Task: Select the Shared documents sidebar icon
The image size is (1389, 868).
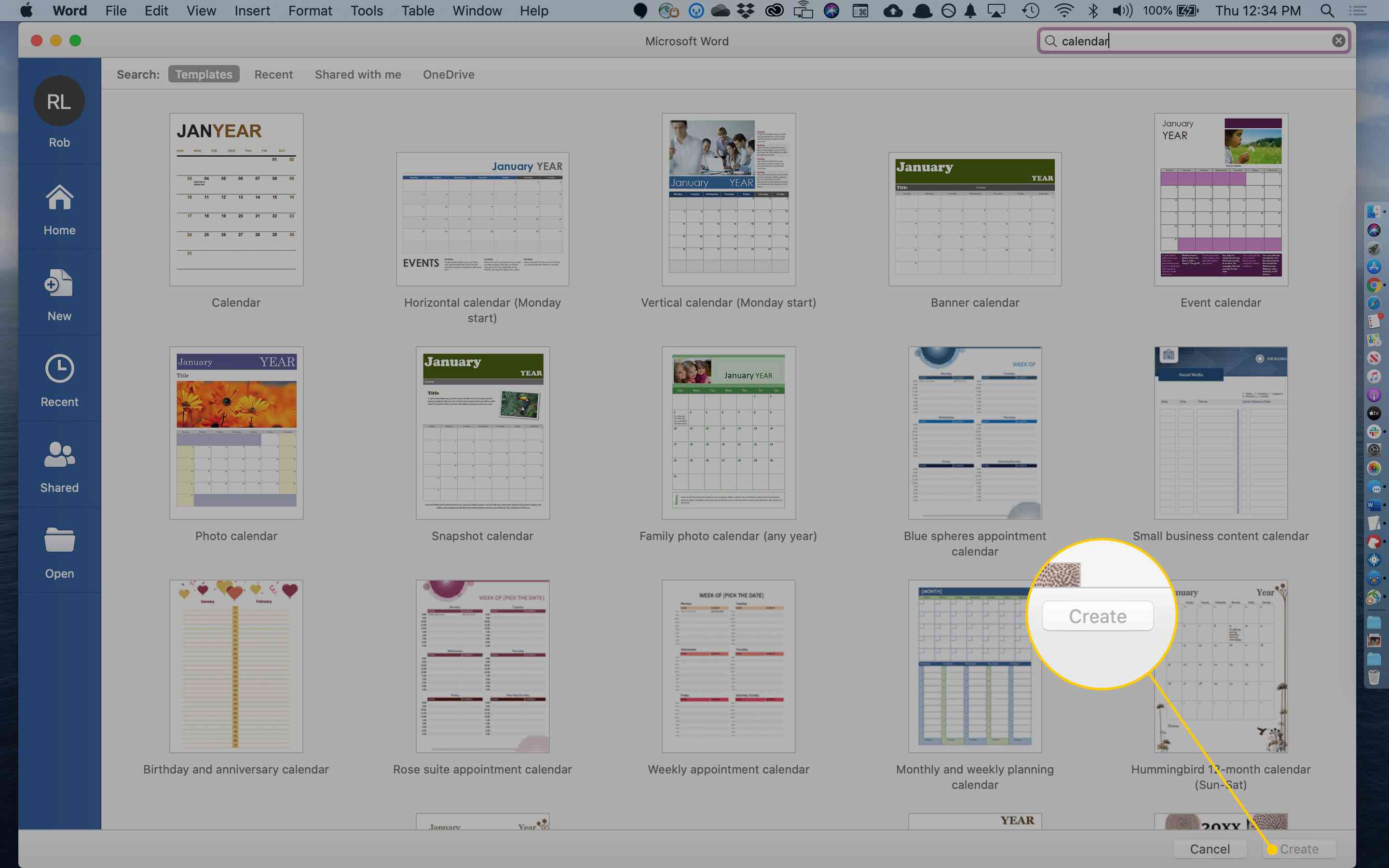Action: click(59, 466)
